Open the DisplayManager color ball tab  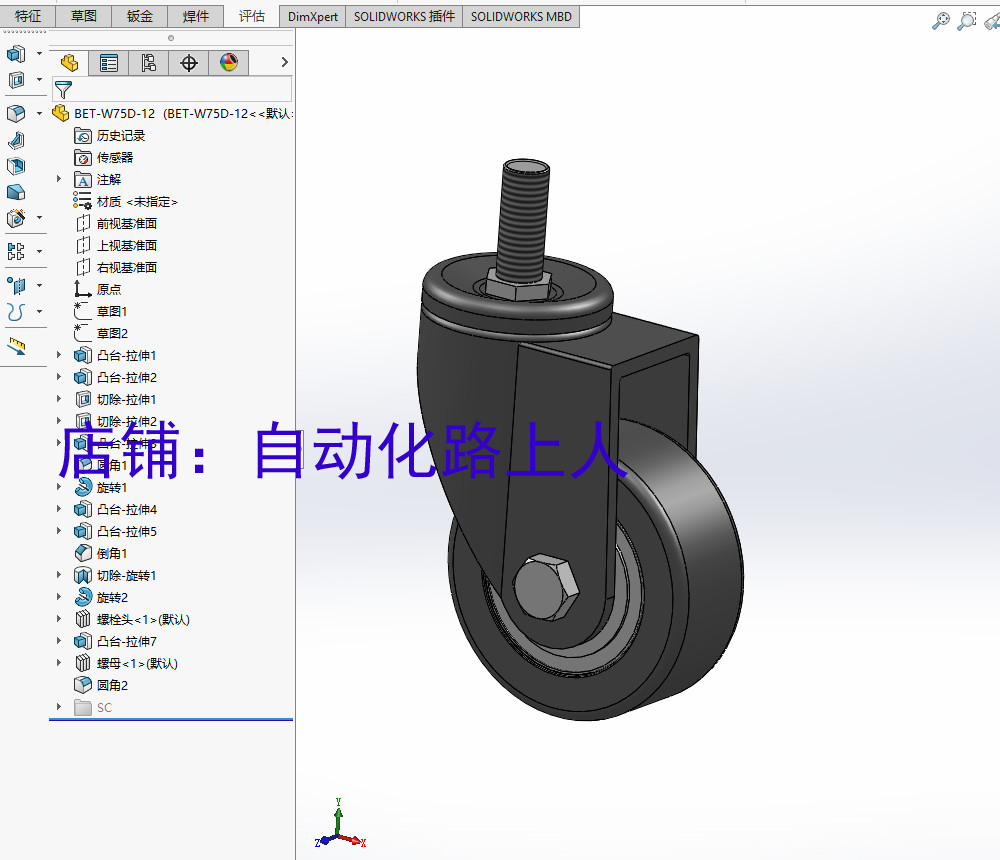click(x=229, y=63)
